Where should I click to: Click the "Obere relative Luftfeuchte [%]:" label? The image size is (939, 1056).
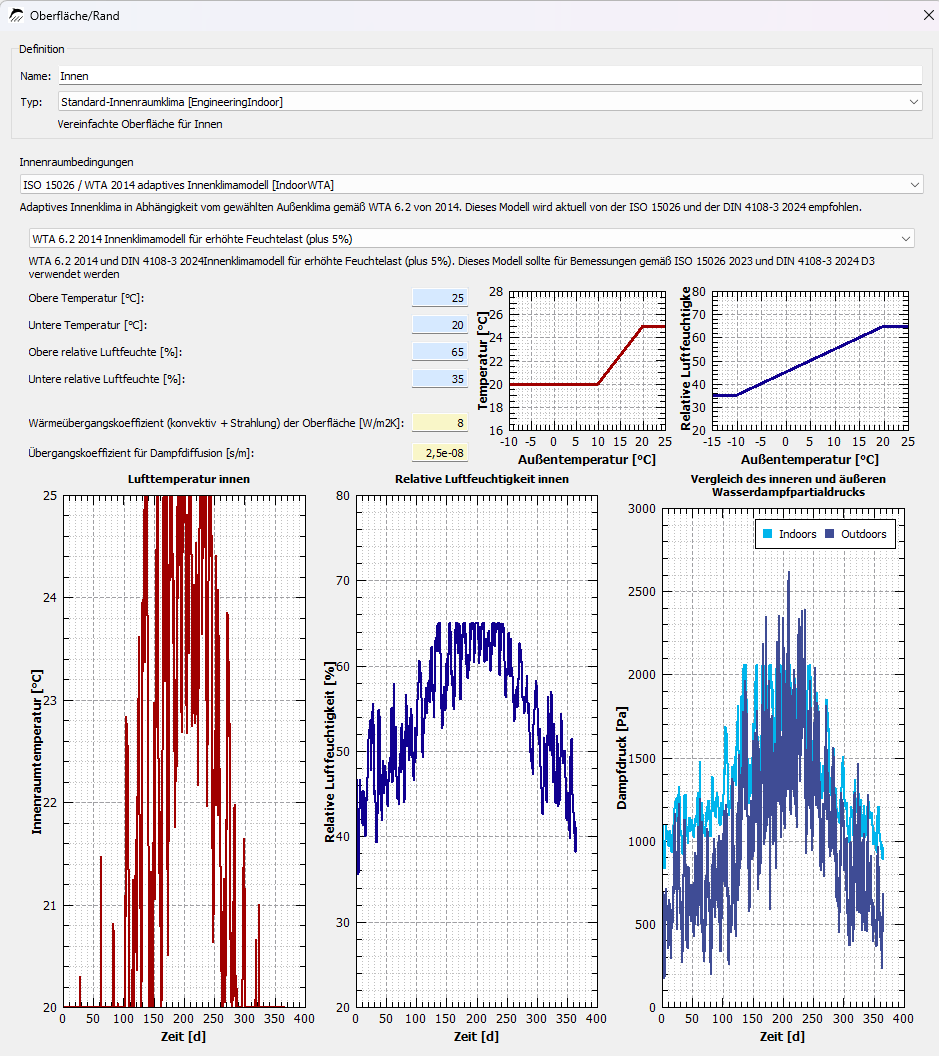[105, 352]
